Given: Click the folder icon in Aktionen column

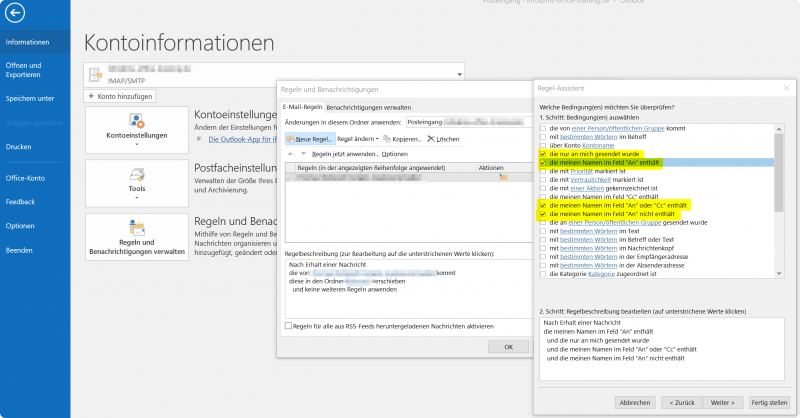Looking at the screenshot, I should coord(504,177).
